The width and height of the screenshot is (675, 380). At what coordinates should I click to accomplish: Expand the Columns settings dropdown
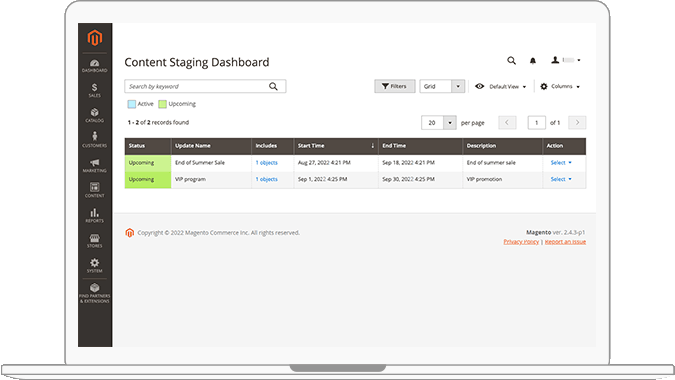(560, 87)
